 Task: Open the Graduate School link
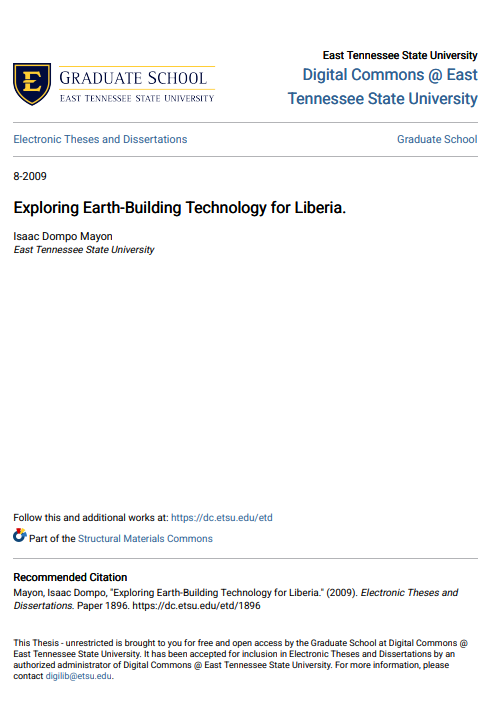point(437,139)
